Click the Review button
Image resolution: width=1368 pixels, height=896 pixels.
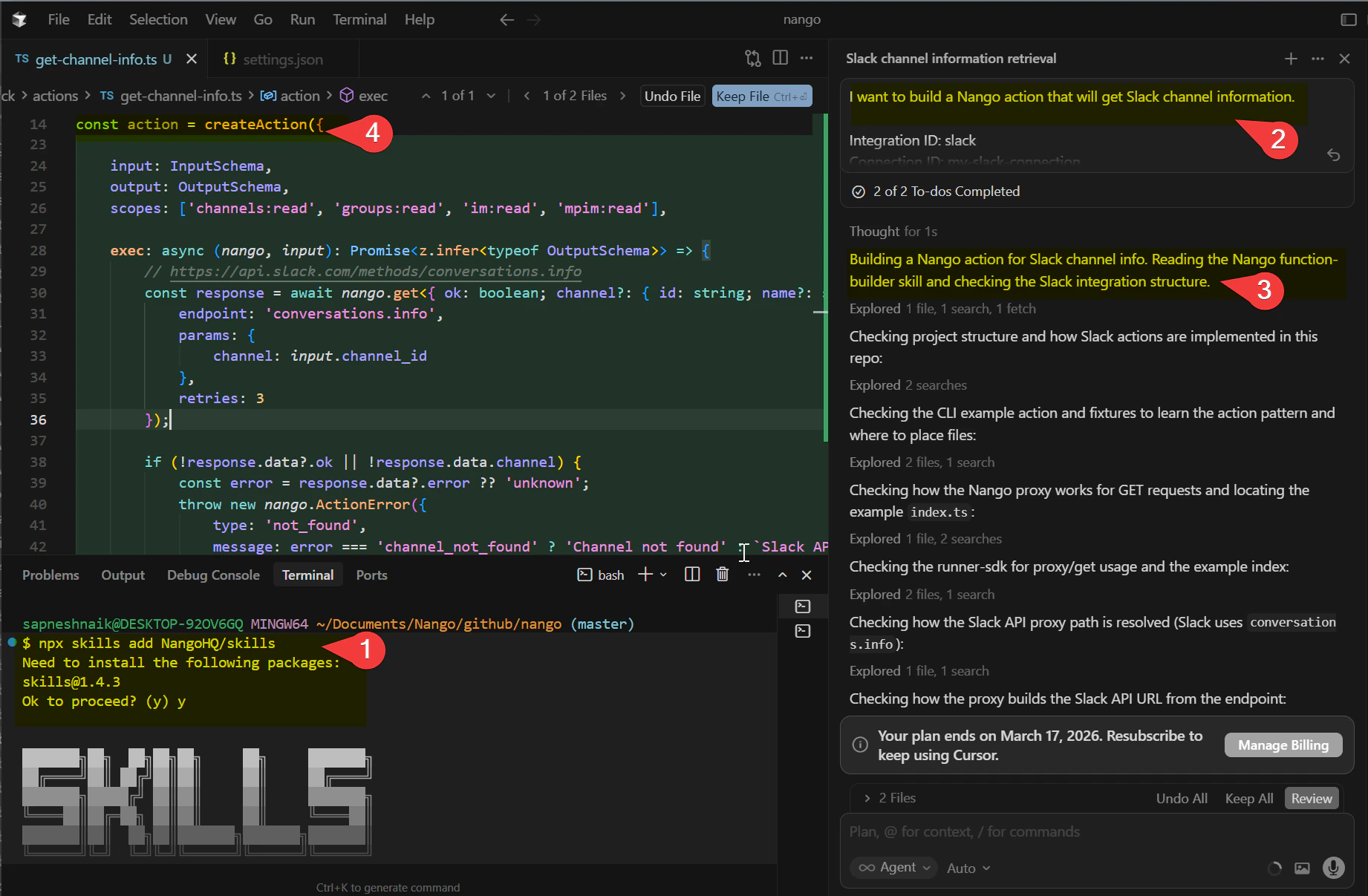(x=1312, y=798)
